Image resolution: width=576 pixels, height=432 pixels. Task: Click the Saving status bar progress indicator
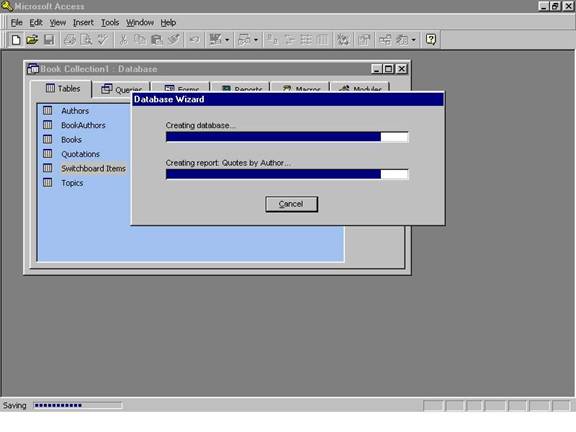(x=77, y=405)
